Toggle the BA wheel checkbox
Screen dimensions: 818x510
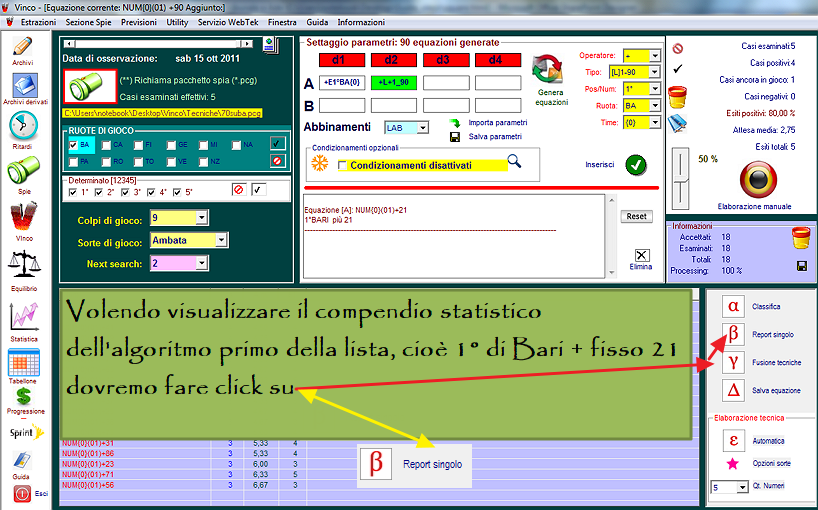click(x=73, y=145)
